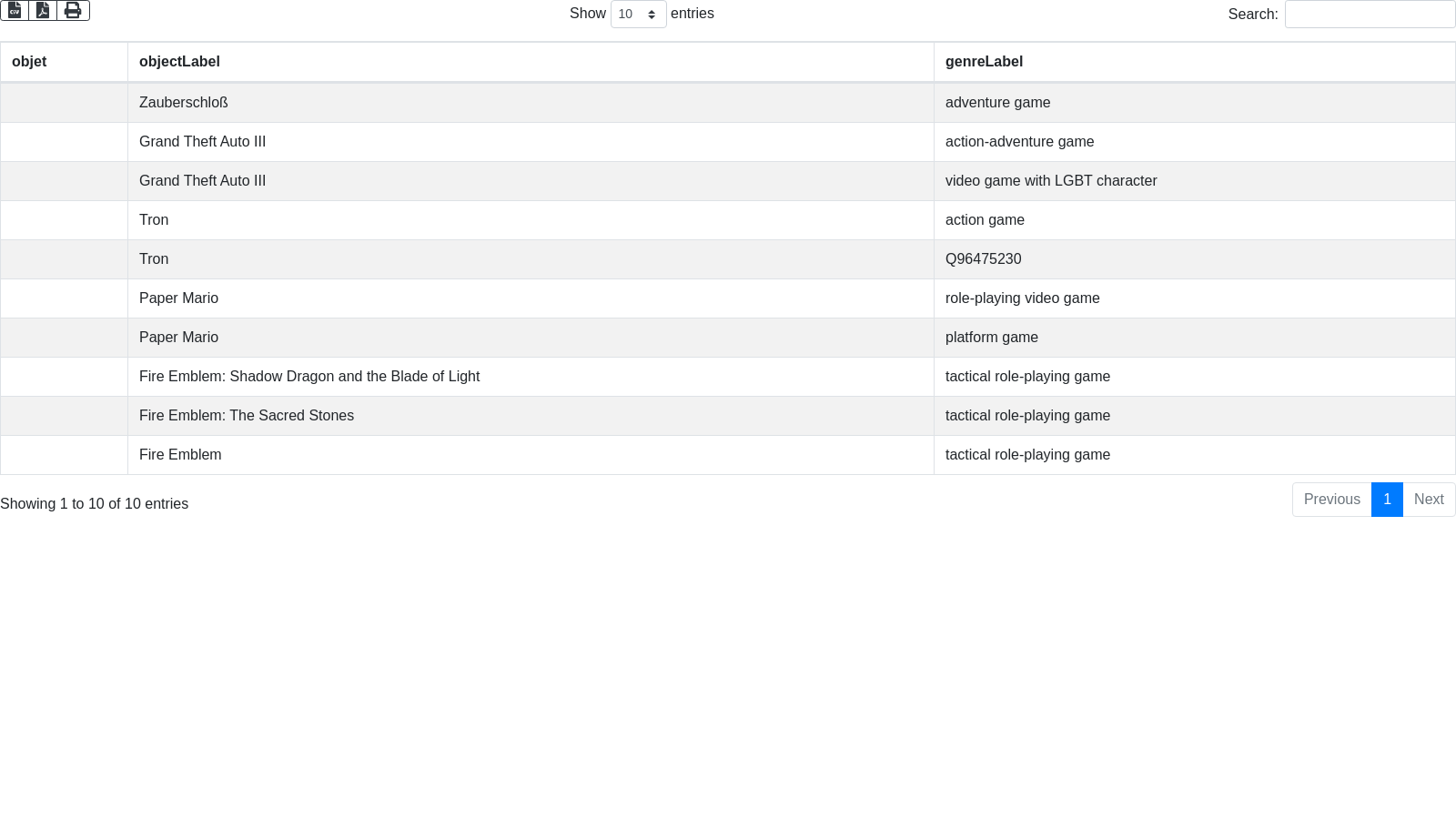Image resolution: width=1456 pixels, height=819 pixels.
Task: Click the print icon button
Action: [x=73, y=10]
